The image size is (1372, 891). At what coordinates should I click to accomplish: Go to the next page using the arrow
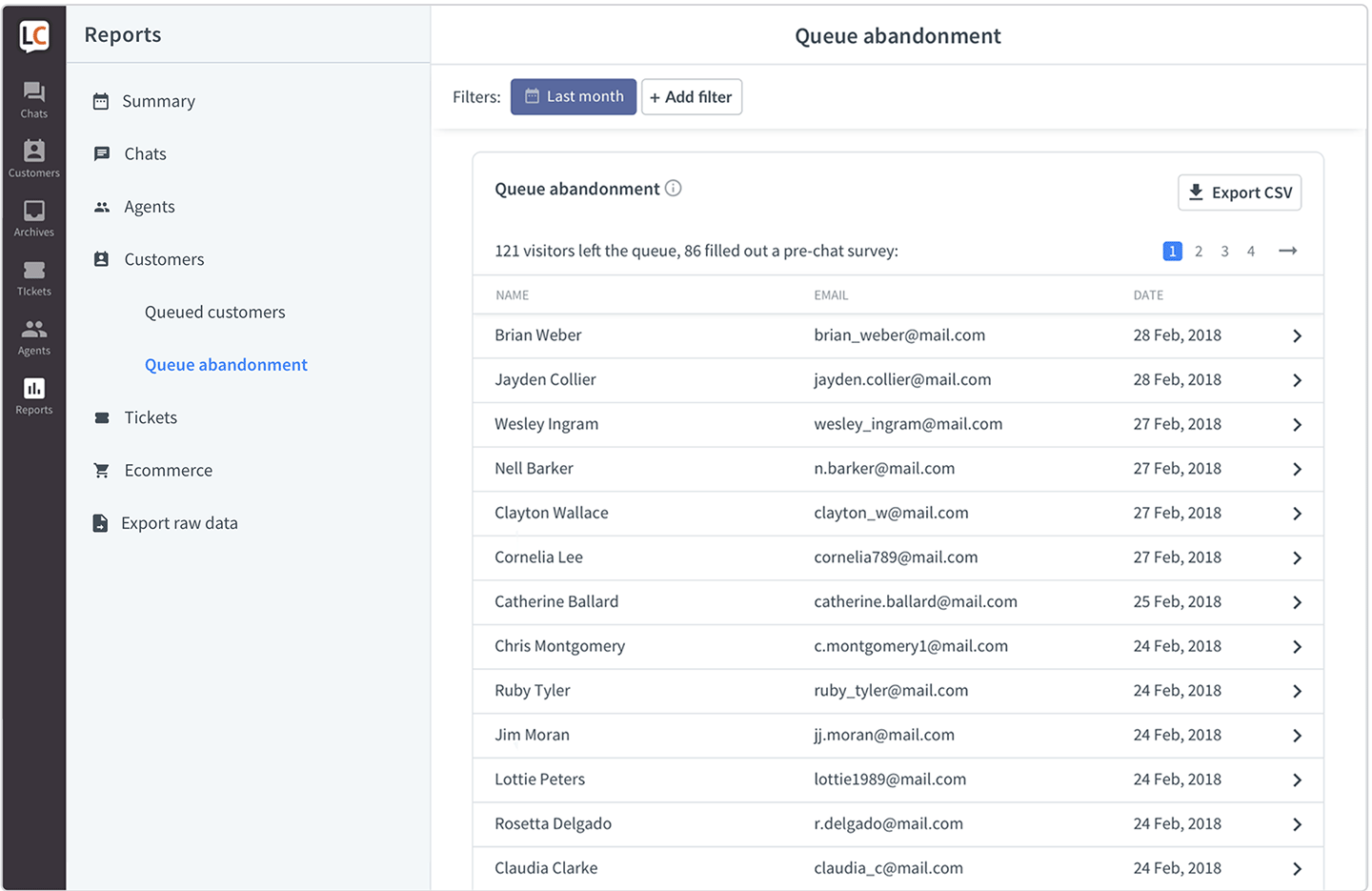point(1287,251)
